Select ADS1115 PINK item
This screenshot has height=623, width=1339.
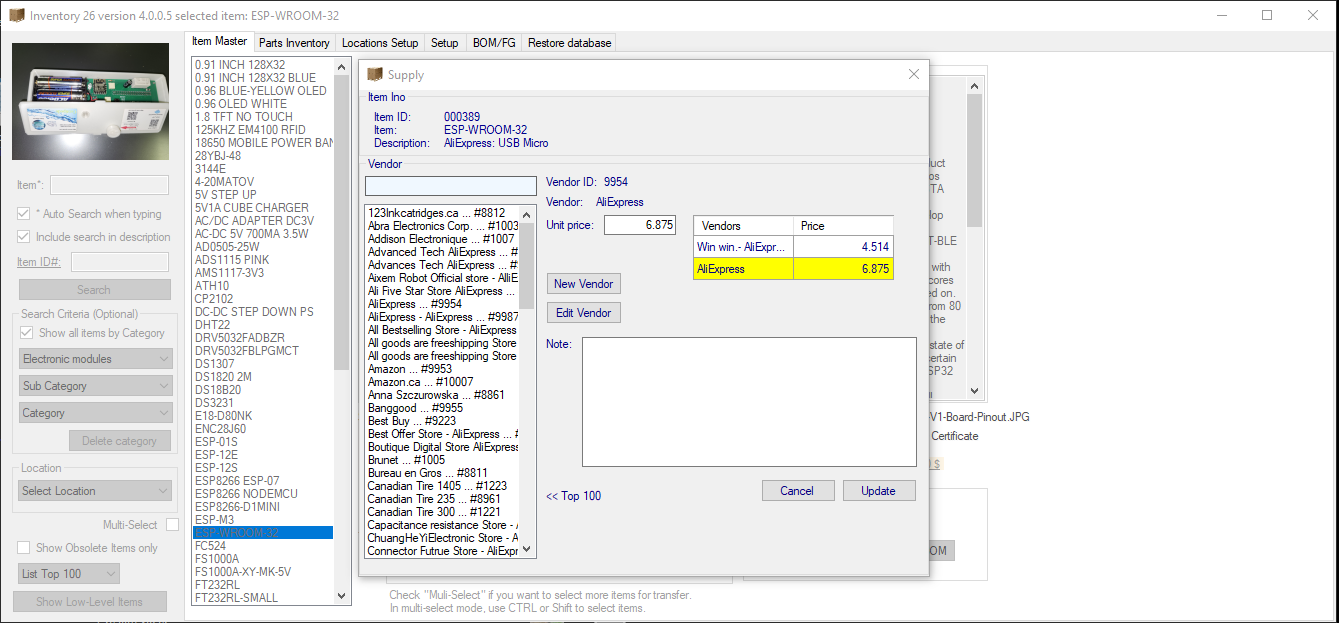point(263,260)
